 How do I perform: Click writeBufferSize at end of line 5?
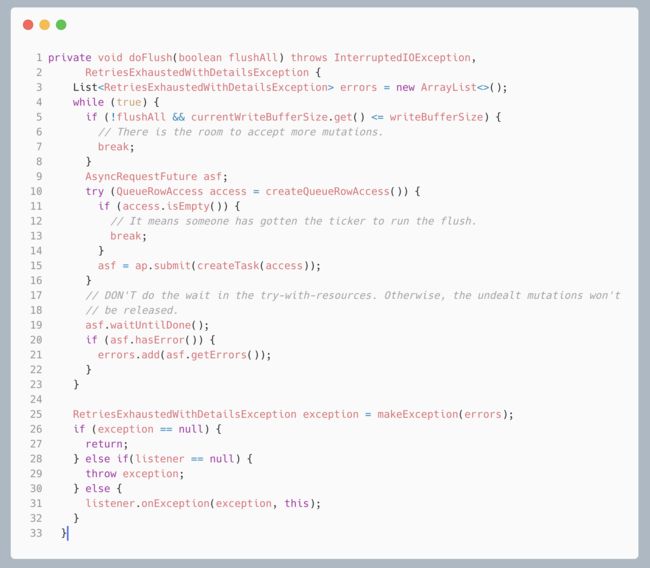pyautogui.click(x=436, y=117)
